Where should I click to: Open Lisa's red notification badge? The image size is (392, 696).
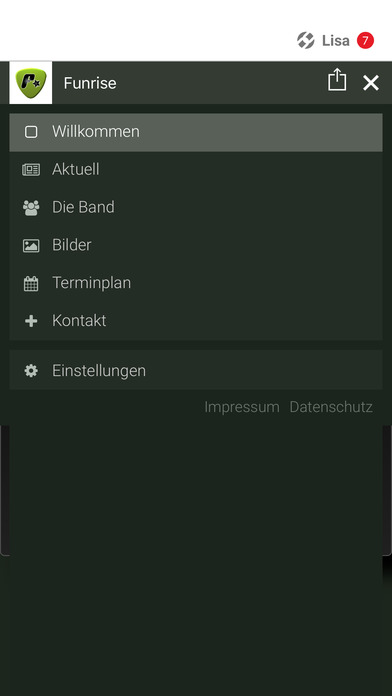365,40
